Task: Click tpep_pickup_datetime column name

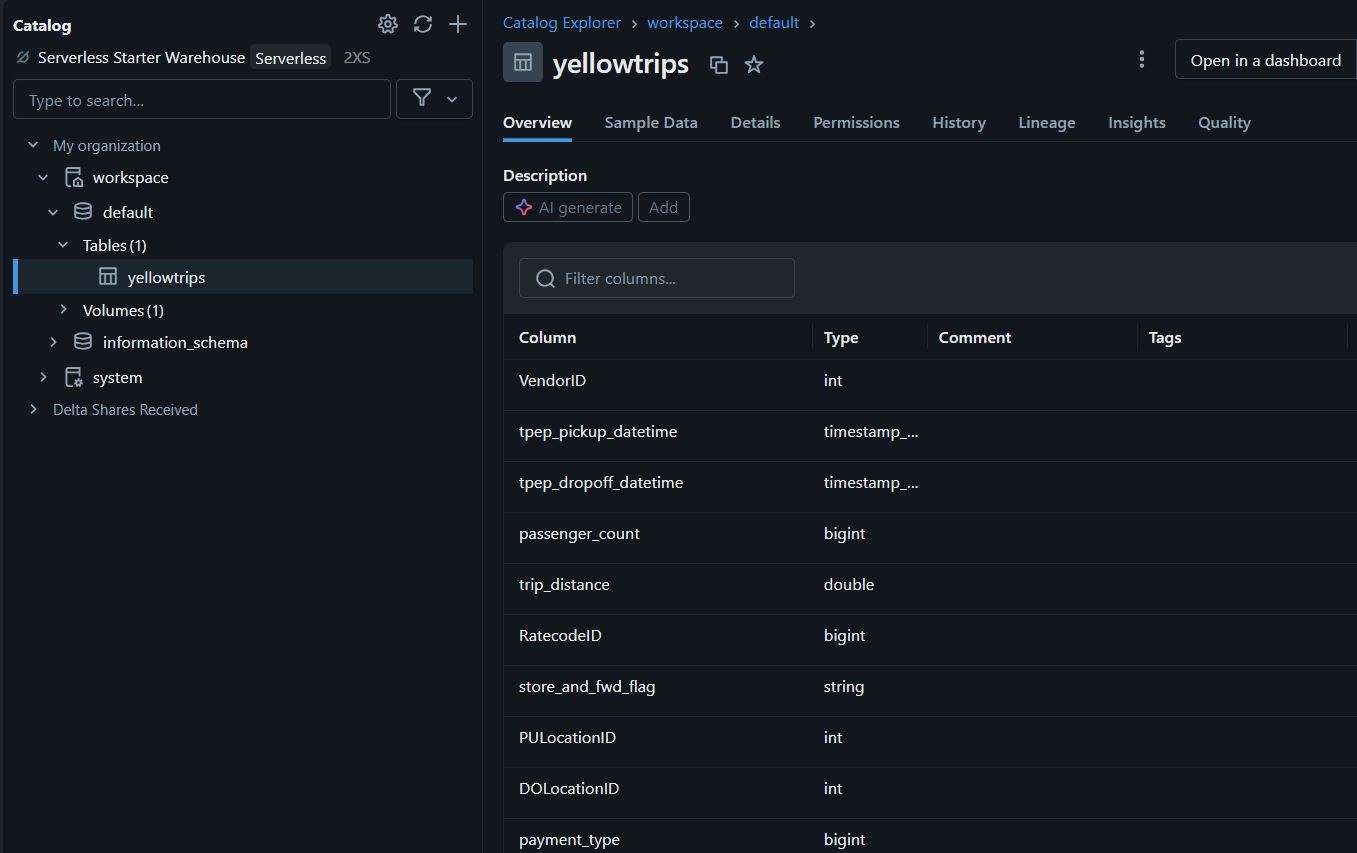Action: 598,431
